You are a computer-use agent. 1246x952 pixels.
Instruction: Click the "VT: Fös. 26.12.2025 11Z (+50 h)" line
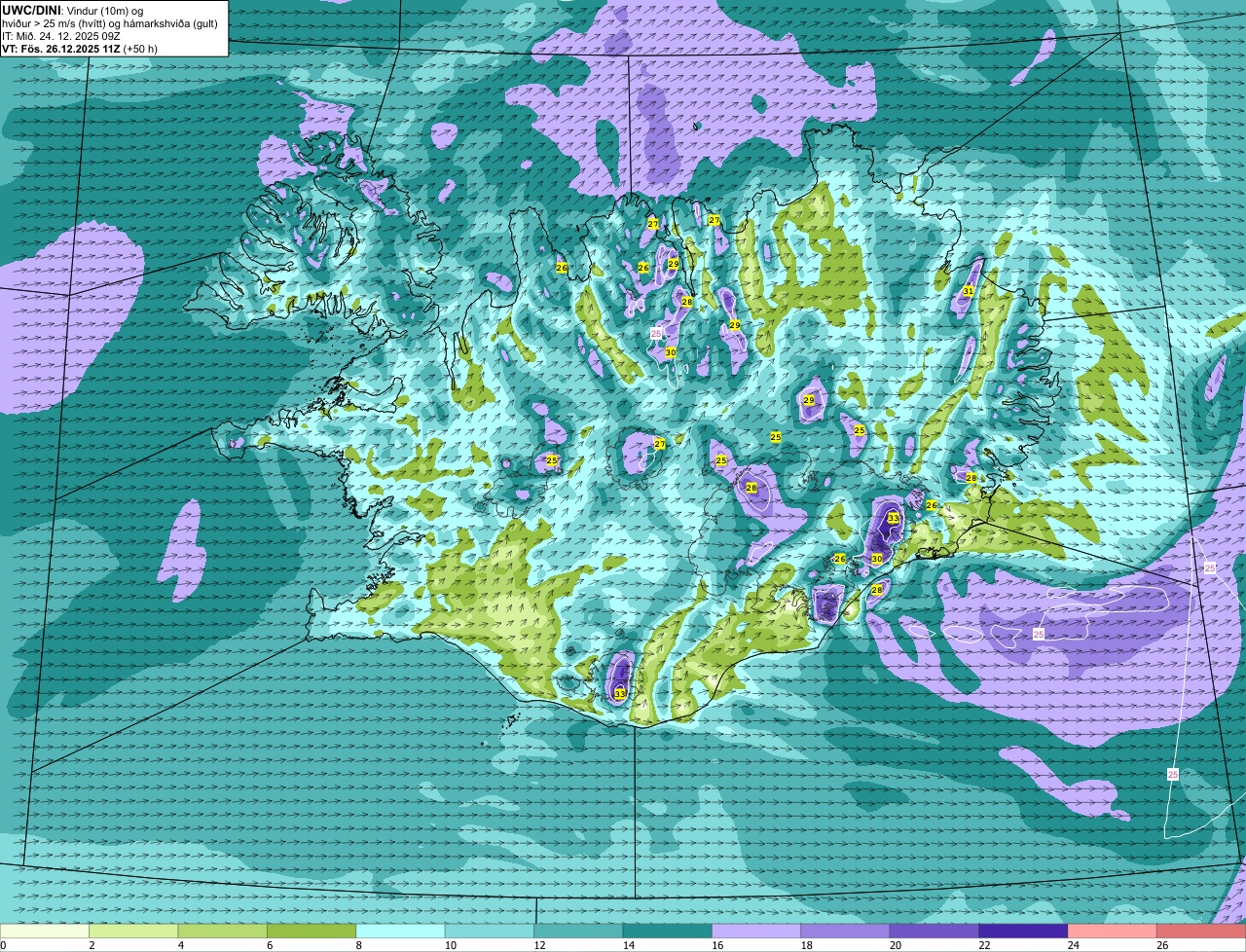click(x=80, y=48)
